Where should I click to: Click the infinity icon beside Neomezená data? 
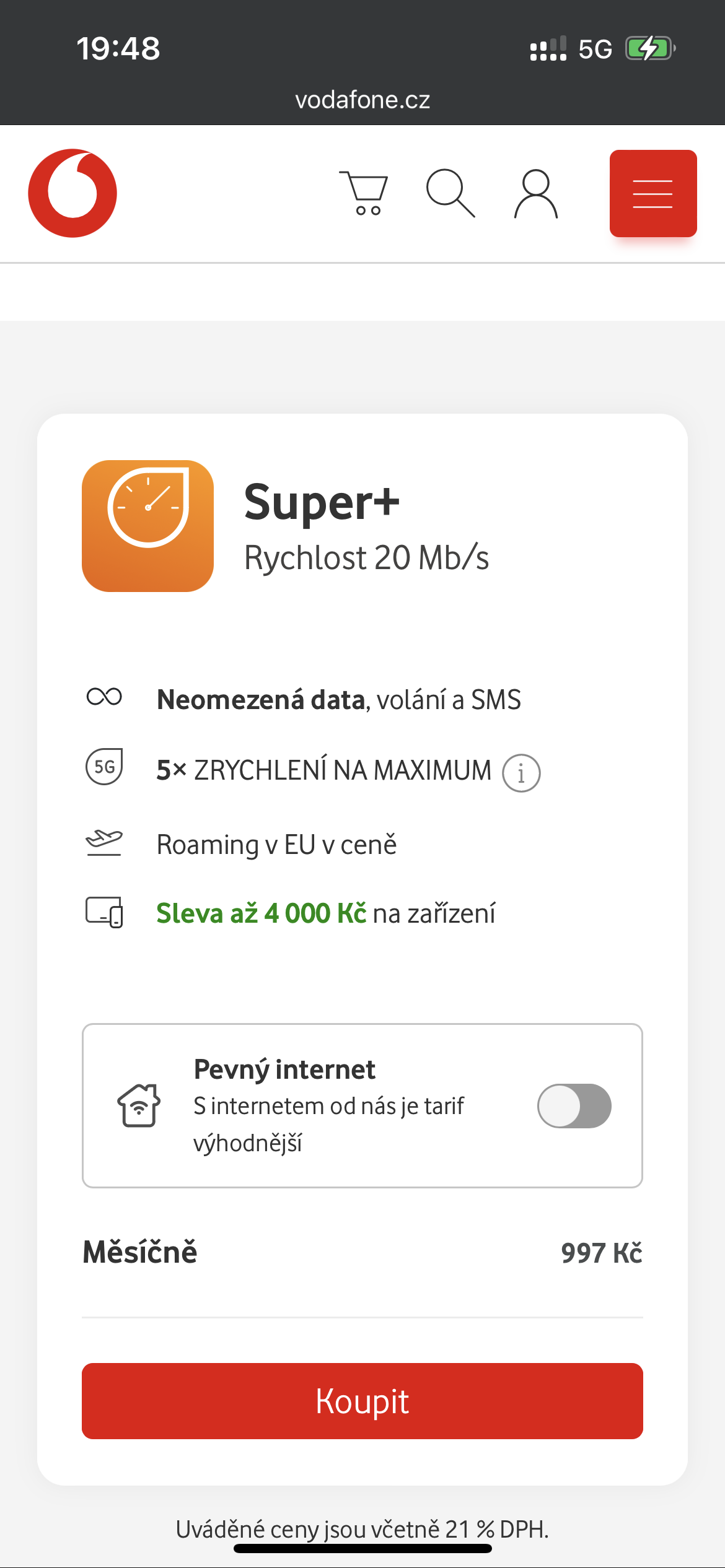tap(104, 697)
